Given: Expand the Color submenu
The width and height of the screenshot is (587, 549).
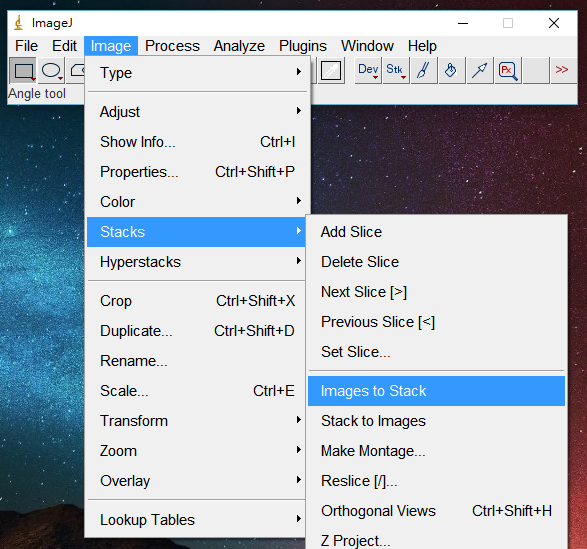Looking at the screenshot, I should point(197,201).
